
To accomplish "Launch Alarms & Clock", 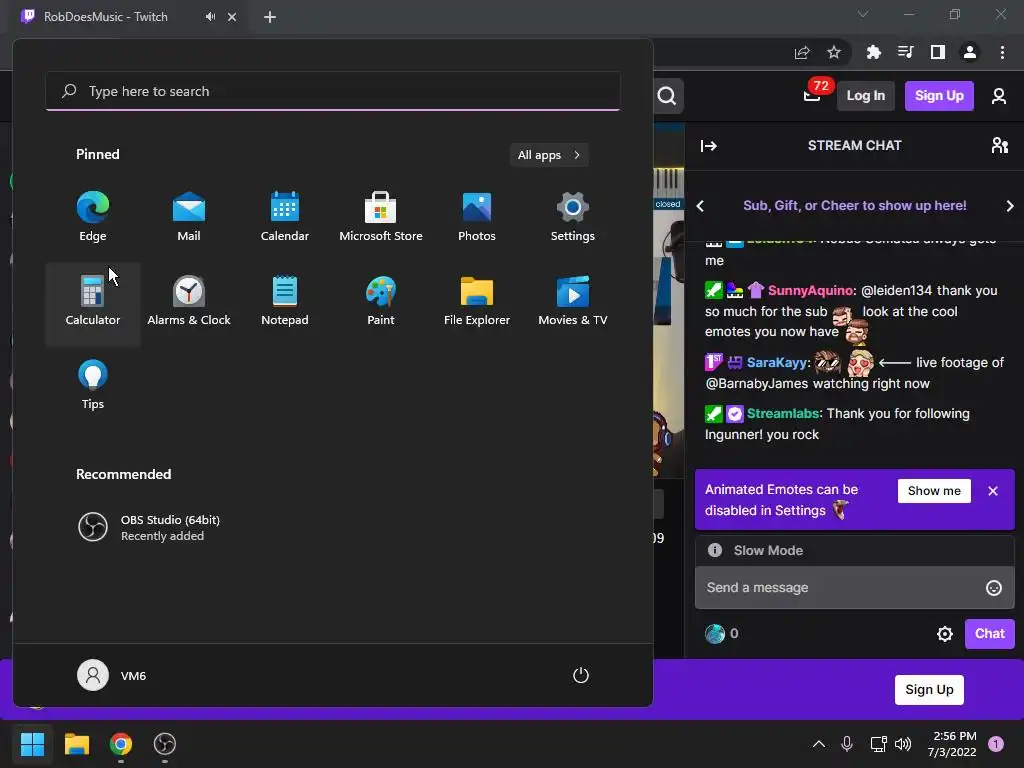I will pyautogui.click(x=189, y=302).
